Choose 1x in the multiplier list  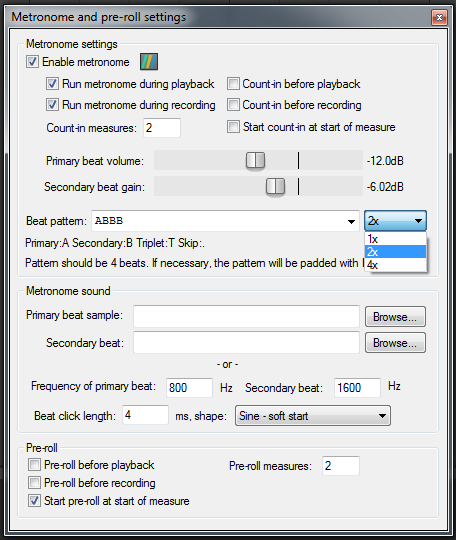pos(395,239)
